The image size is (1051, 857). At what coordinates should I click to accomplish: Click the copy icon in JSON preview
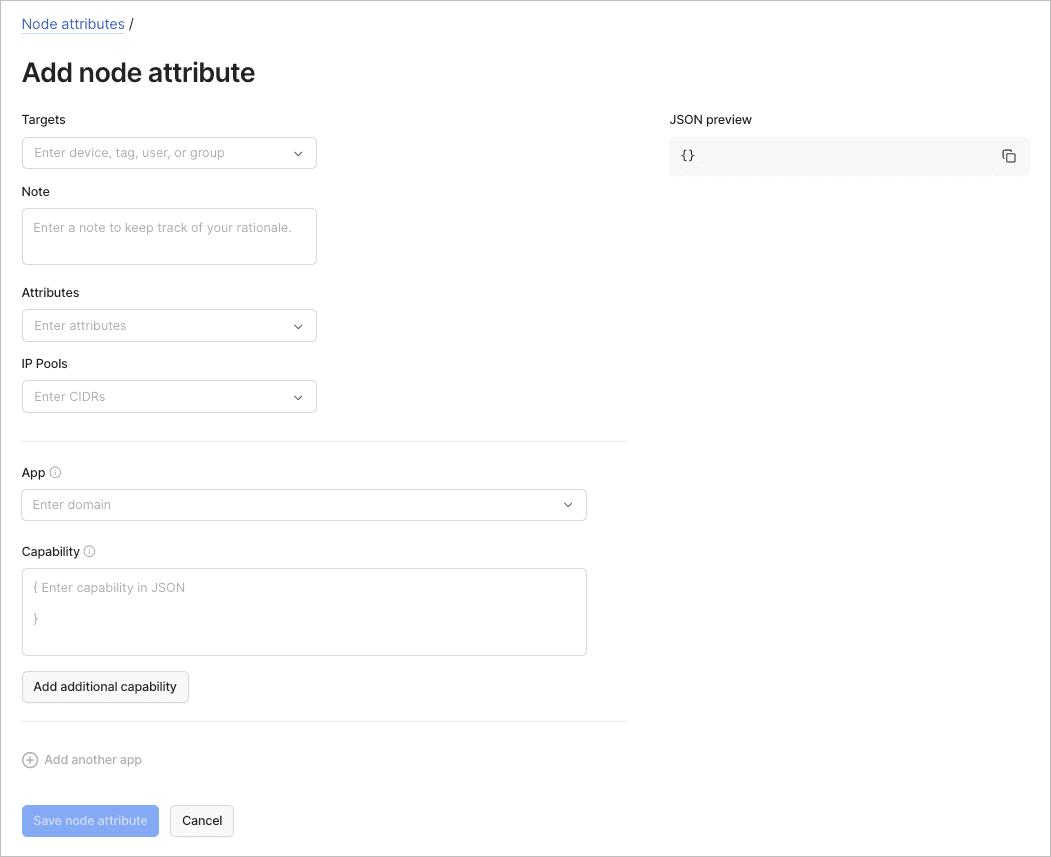pos(1009,156)
